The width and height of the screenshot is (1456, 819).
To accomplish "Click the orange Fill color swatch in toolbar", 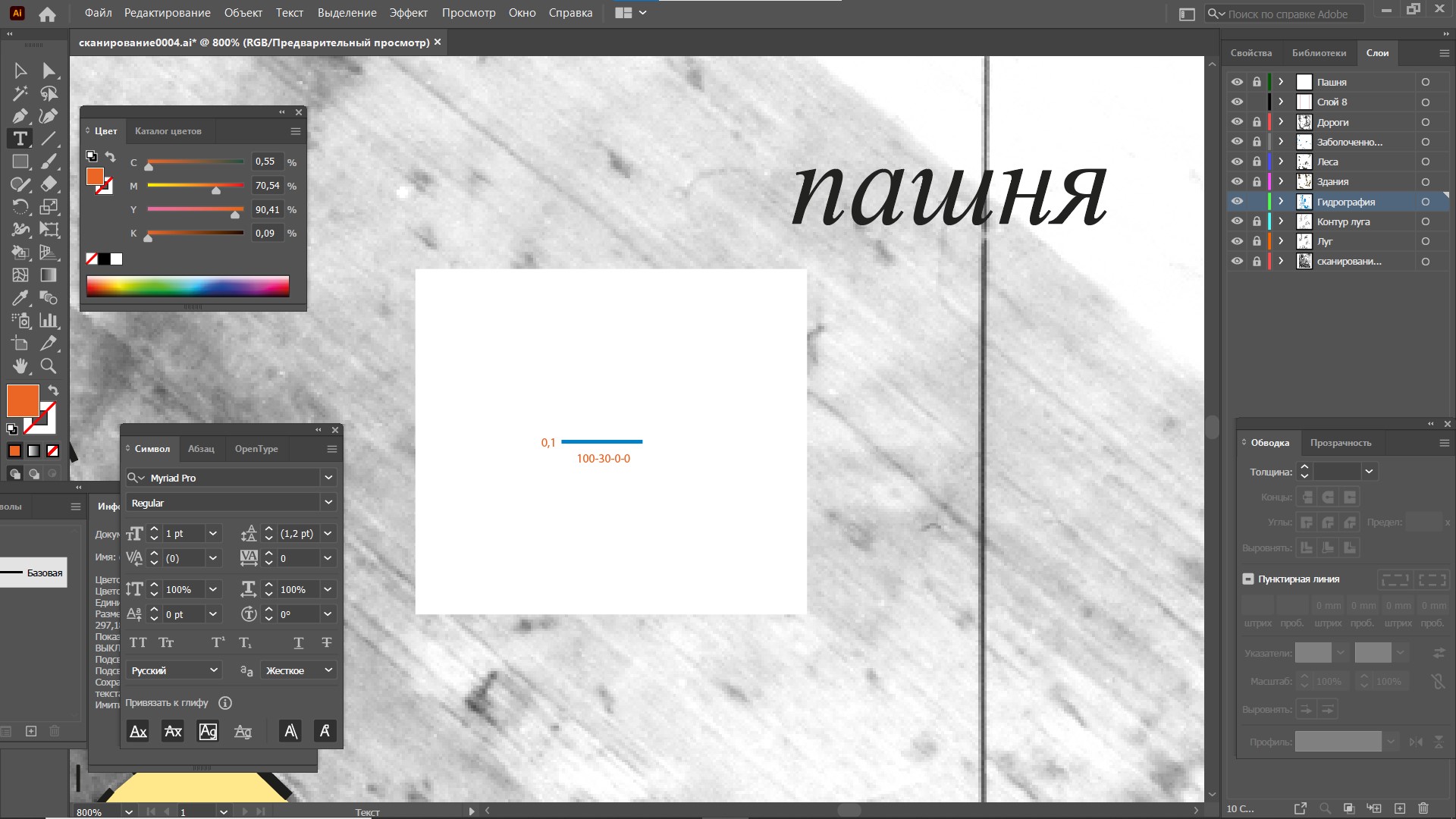I will pos(22,400).
